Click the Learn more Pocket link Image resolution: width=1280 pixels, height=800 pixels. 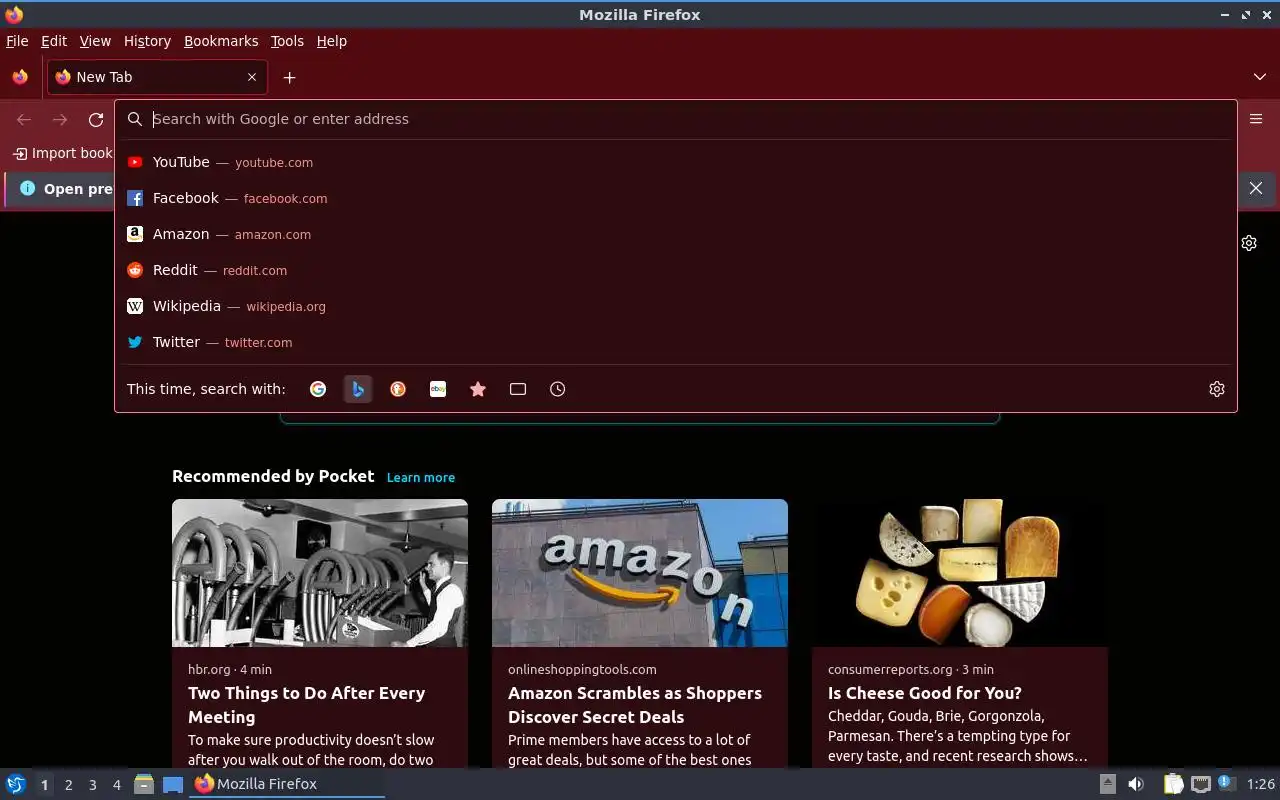(x=421, y=477)
